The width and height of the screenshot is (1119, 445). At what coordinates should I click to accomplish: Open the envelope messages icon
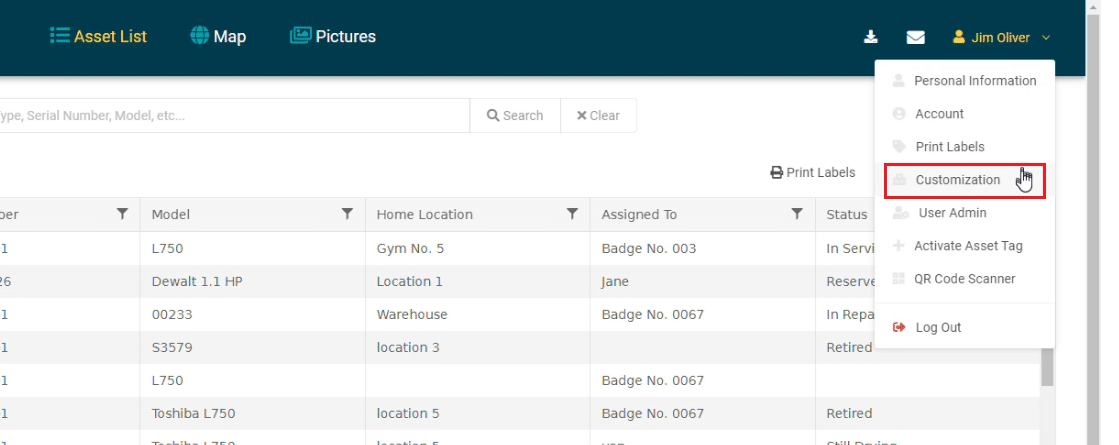(x=915, y=37)
